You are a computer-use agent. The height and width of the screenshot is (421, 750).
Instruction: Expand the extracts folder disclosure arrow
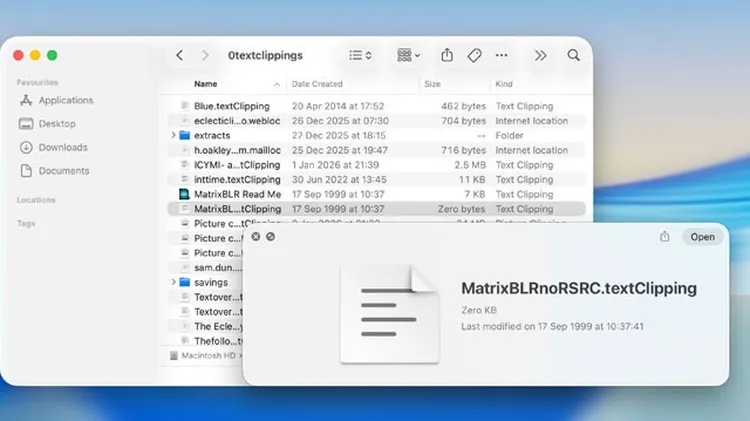pyautogui.click(x=174, y=135)
